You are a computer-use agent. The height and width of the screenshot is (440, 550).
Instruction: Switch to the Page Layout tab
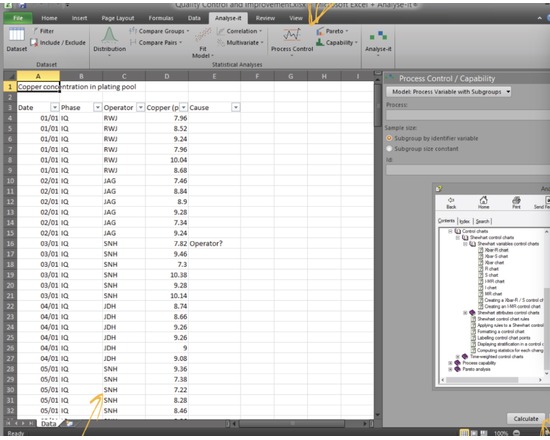pos(118,18)
